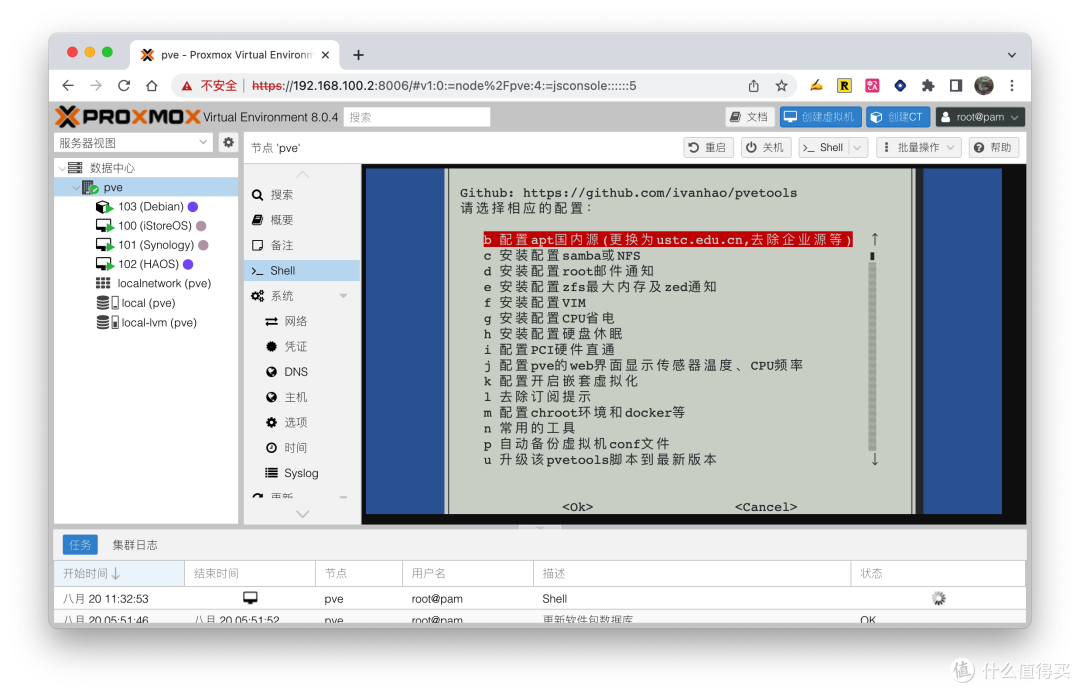Image resolution: width=1080 pixels, height=693 pixels.
Task: Click the 关机 shutdown button
Action: coord(766,147)
